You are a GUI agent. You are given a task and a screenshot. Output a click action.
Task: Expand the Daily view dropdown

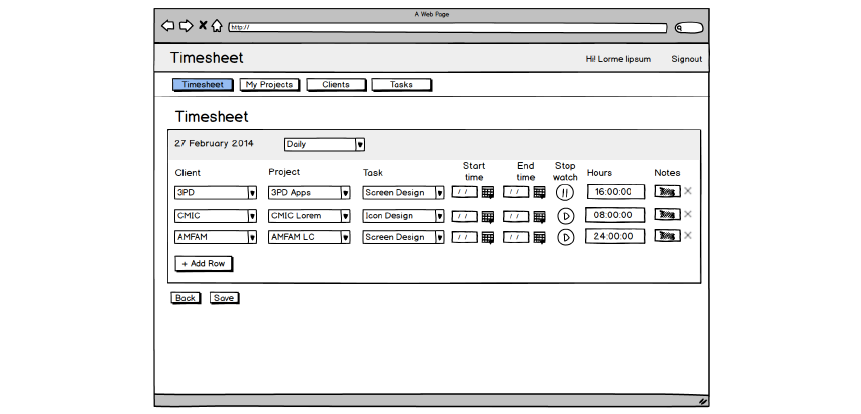360,144
